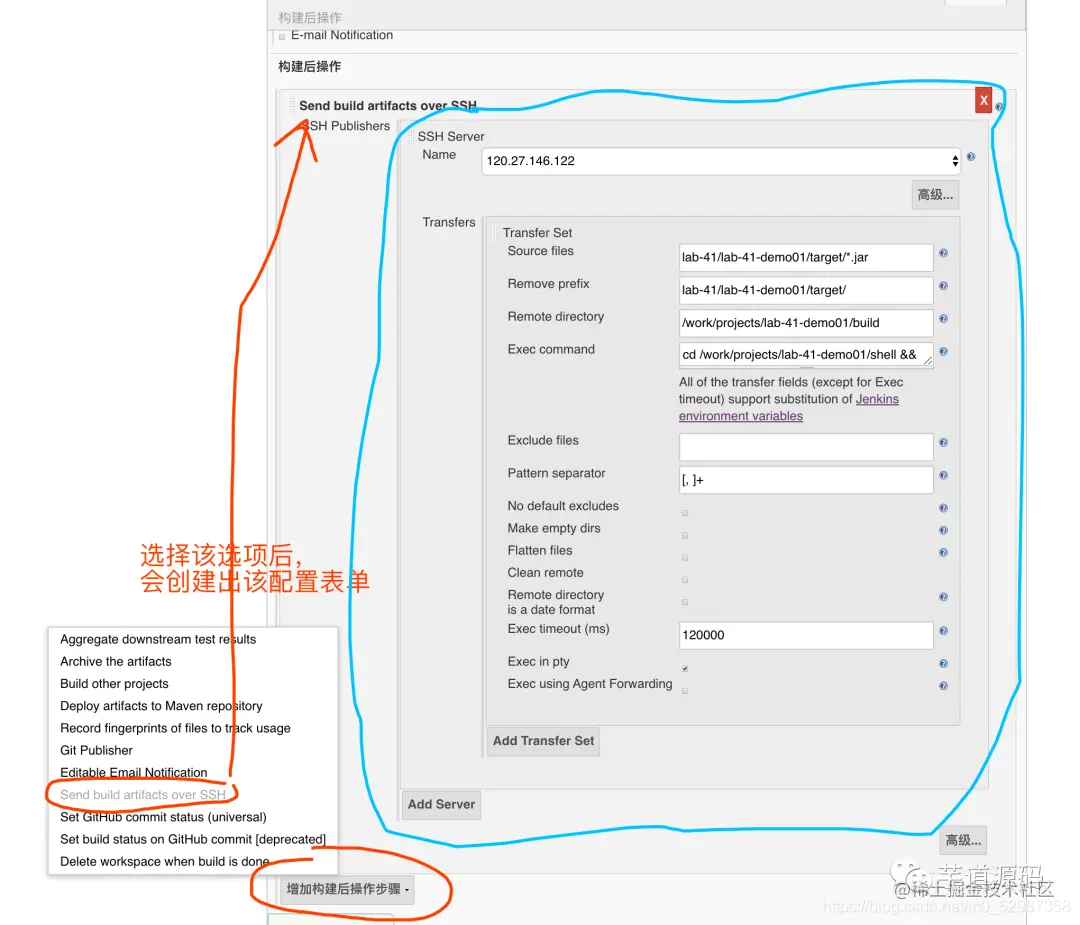This screenshot has width=1080, height=925.
Task: Uncheck the Exec in pty checkbox
Action: [685, 668]
